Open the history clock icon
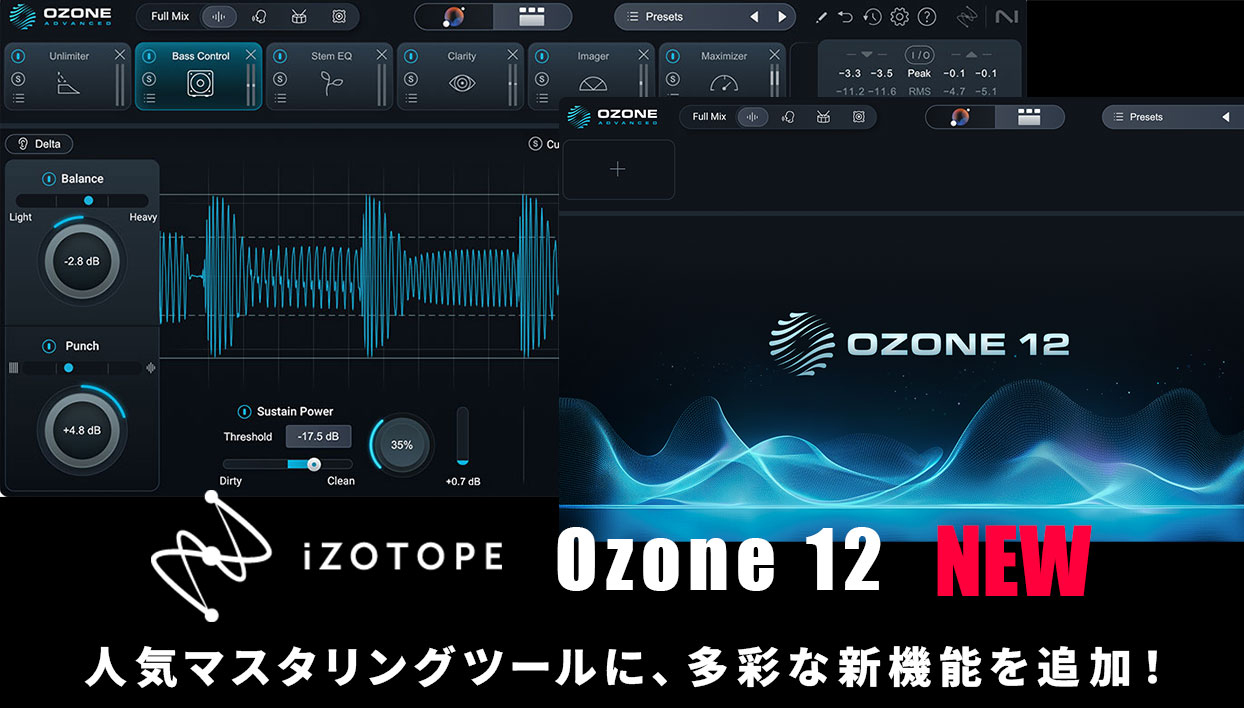 point(872,17)
